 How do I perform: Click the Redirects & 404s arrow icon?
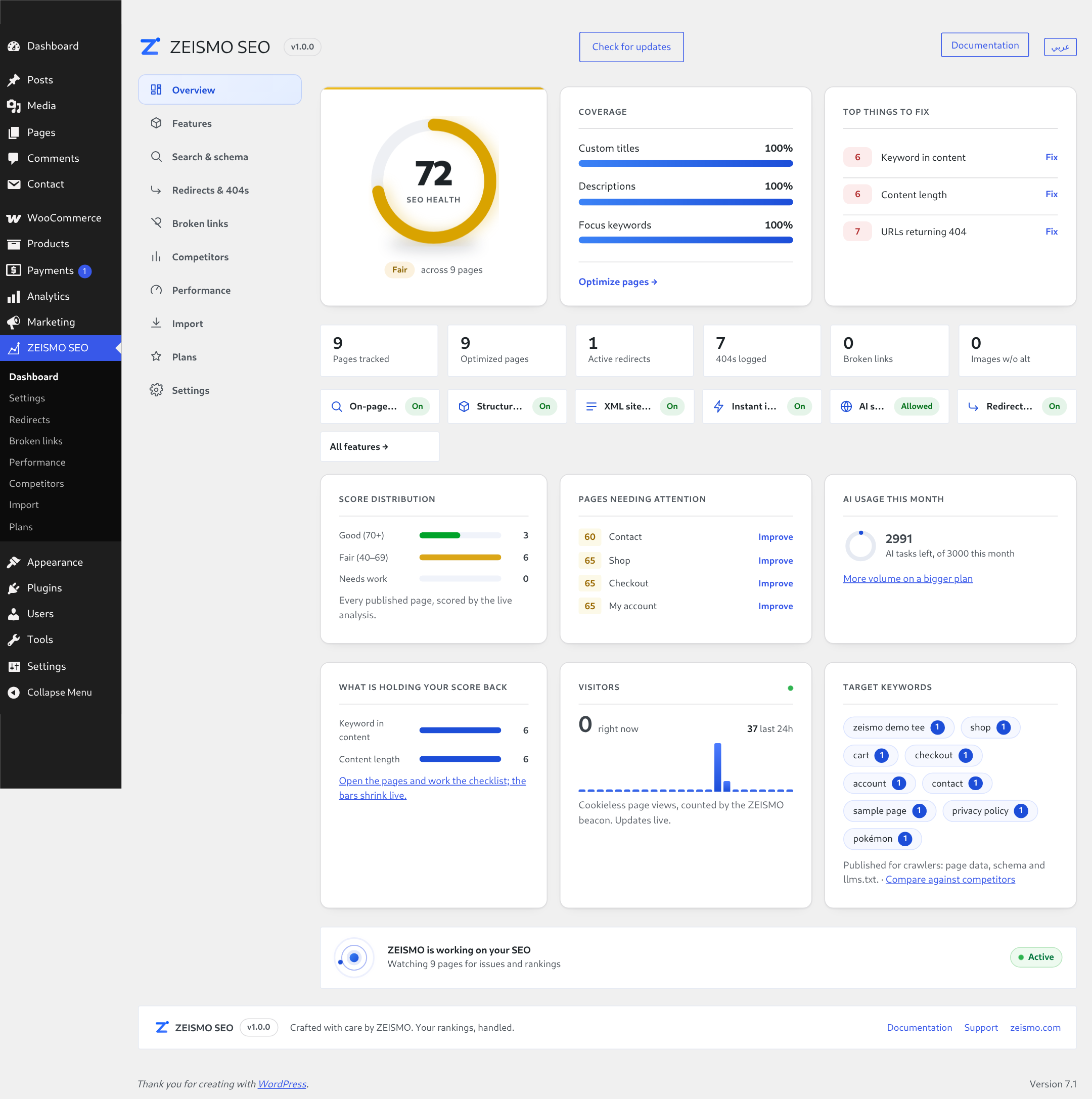click(156, 190)
